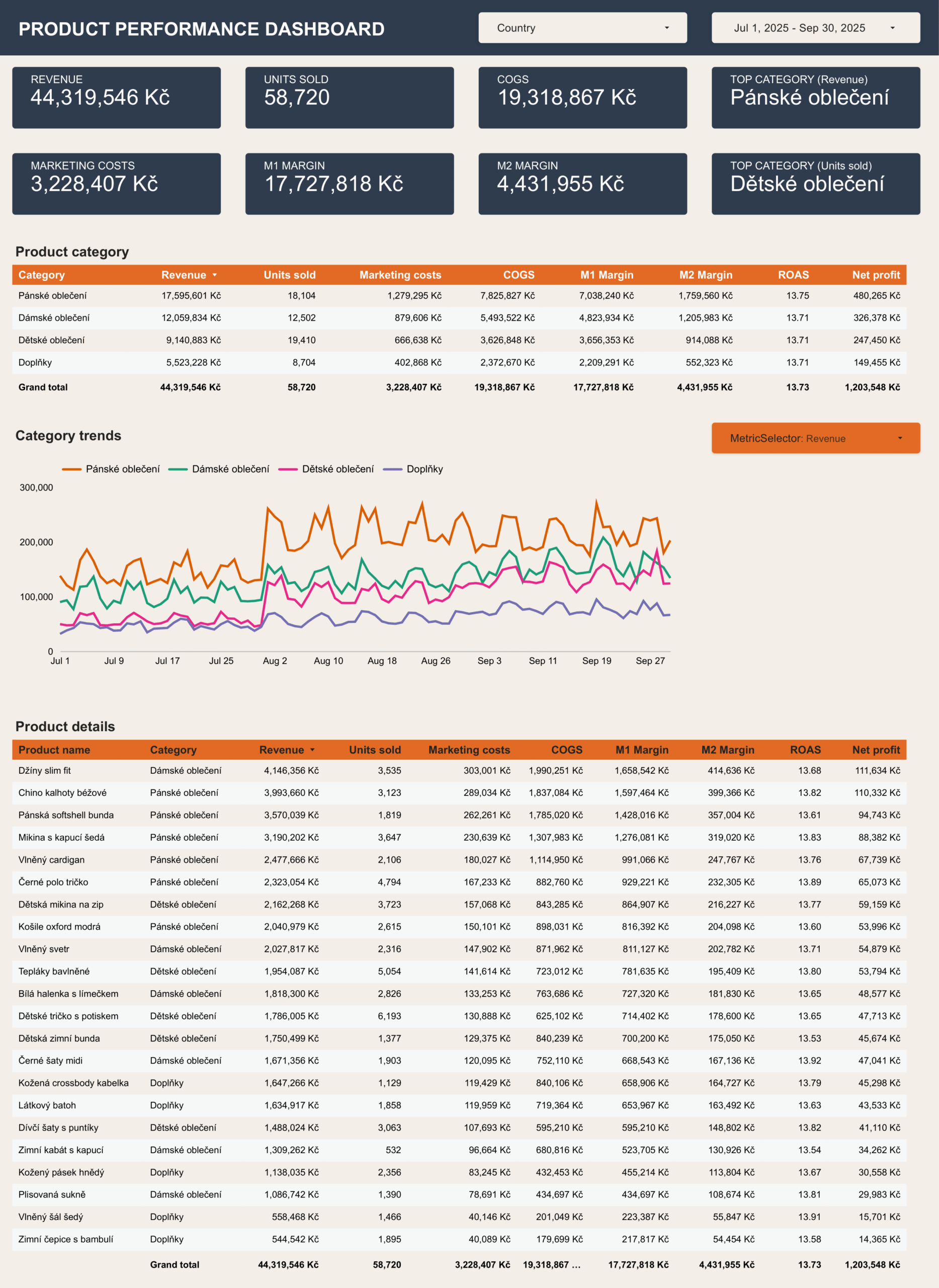Sort product details by COGS header
Screen dimensions: 939x1288
567,750
